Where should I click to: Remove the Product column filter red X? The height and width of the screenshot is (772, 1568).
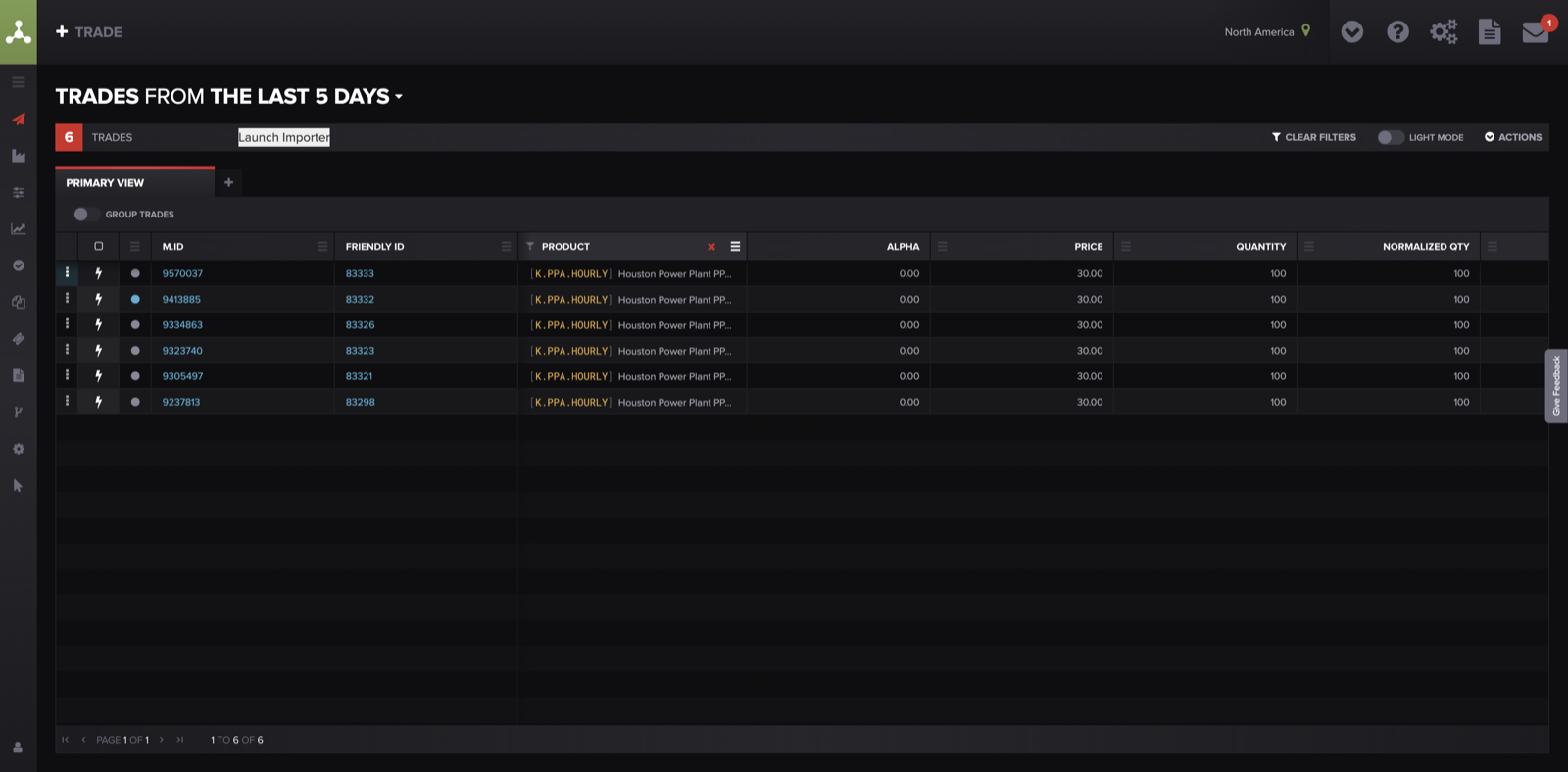tap(711, 247)
